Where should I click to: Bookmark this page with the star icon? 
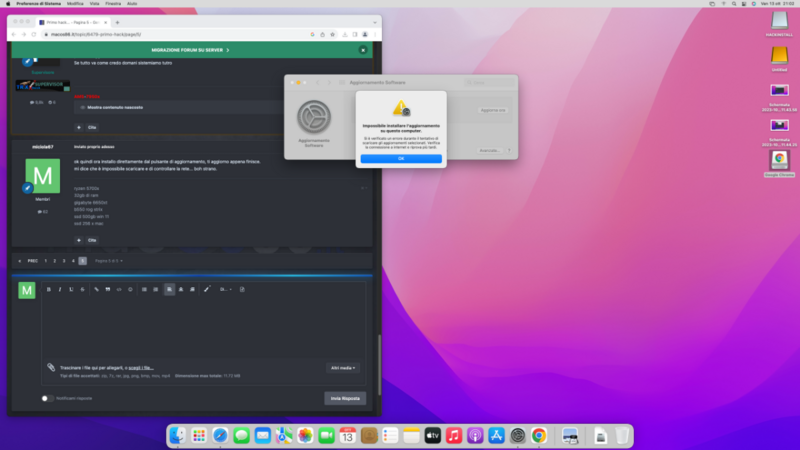(333, 34)
